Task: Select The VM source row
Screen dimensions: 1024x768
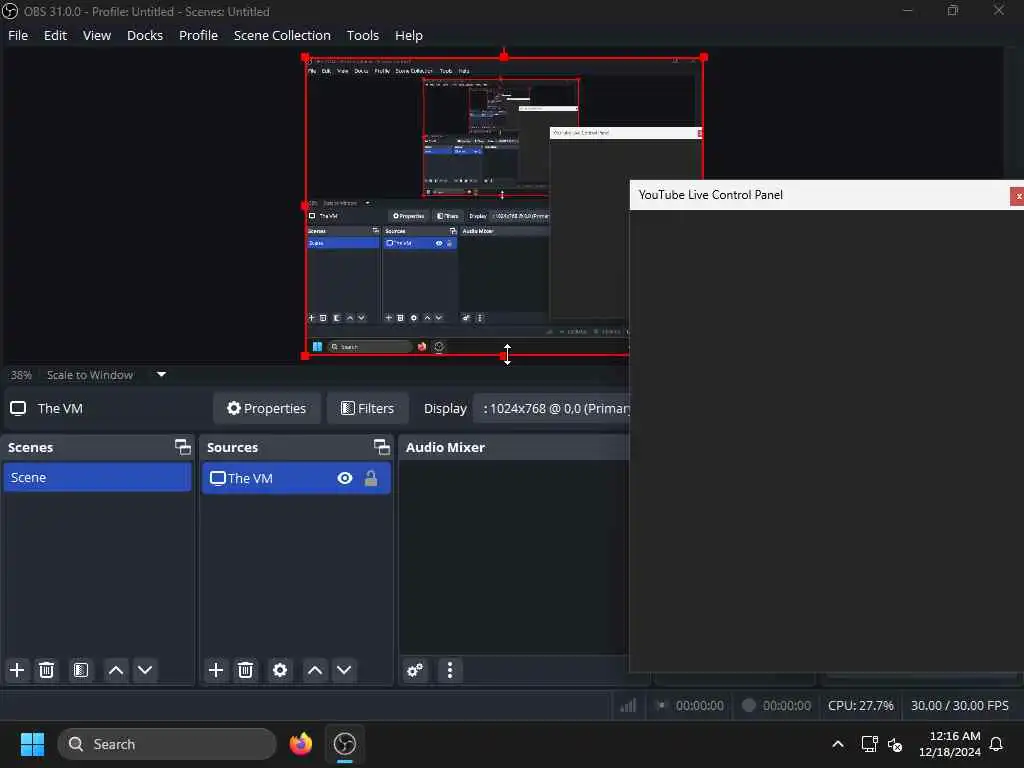Action: click(x=296, y=478)
